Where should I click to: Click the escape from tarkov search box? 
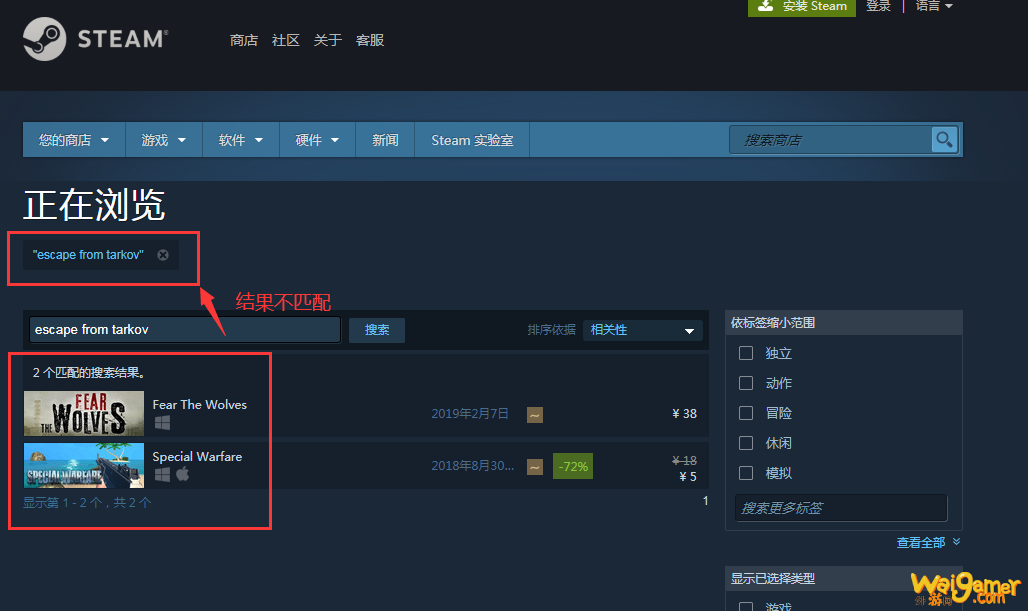tap(185, 329)
